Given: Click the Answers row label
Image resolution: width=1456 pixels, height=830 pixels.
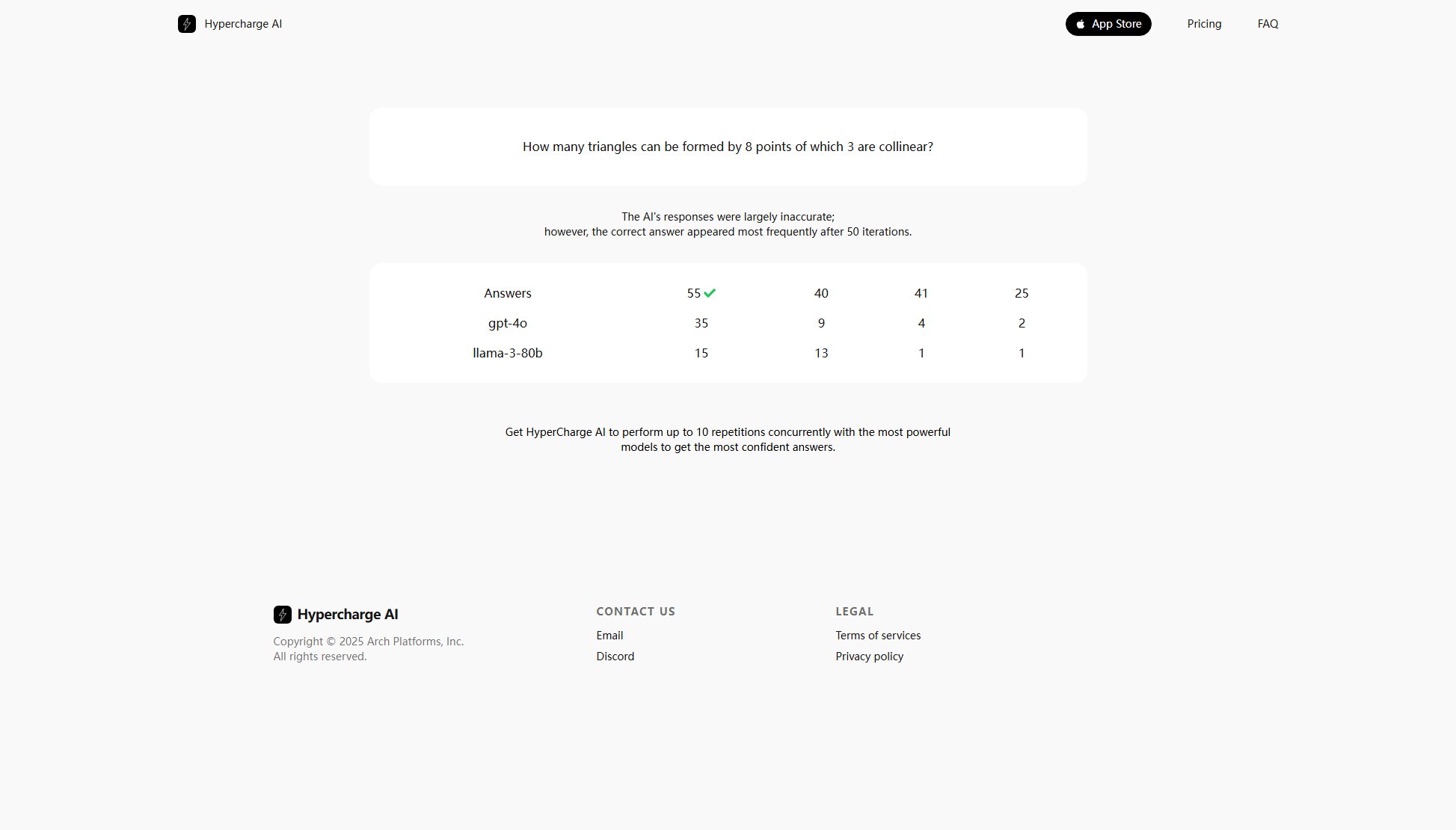Looking at the screenshot, I should [x=508, y=293].
